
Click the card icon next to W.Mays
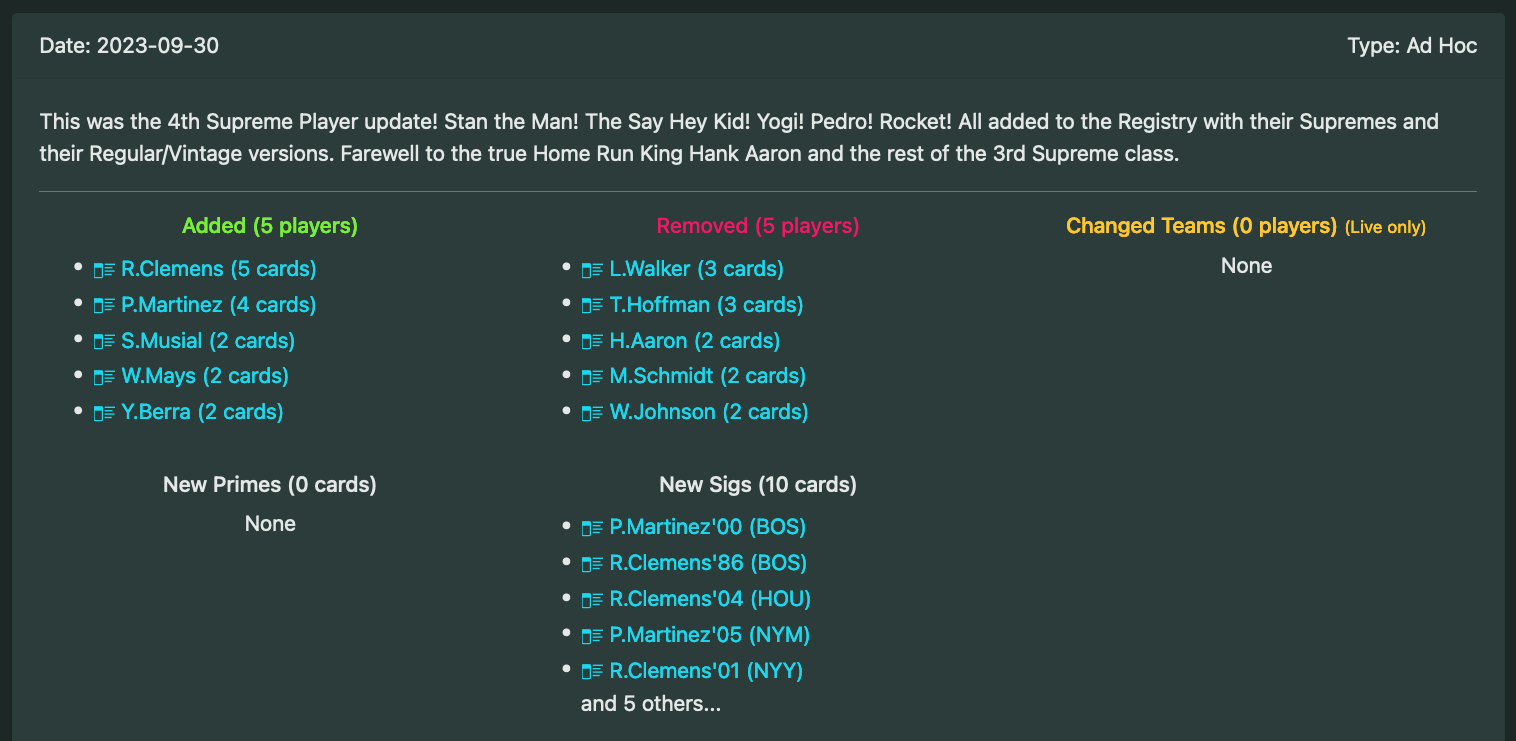[x=104, y=375]
